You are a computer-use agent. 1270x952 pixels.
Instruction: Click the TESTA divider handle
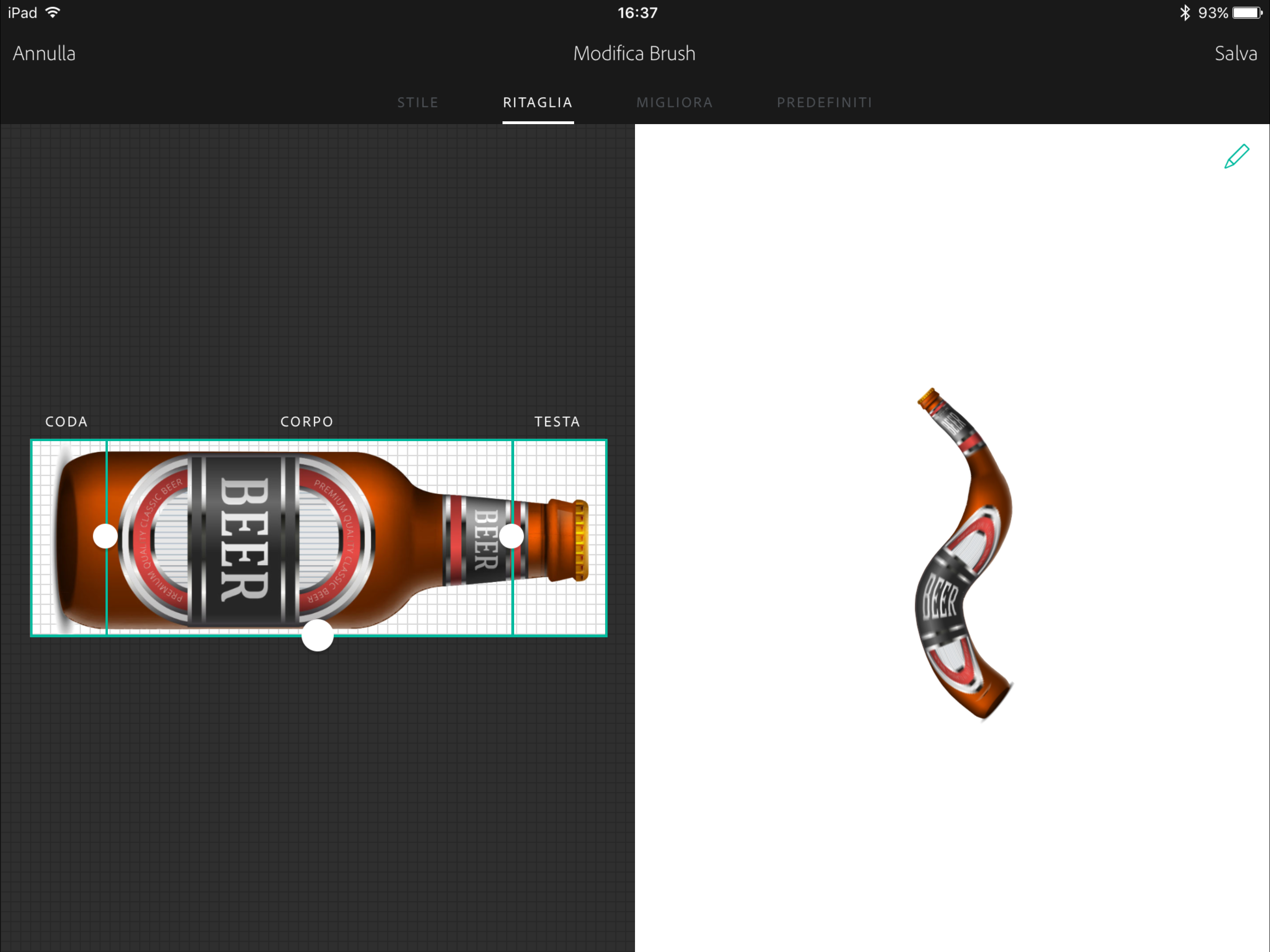pos(511,535)
